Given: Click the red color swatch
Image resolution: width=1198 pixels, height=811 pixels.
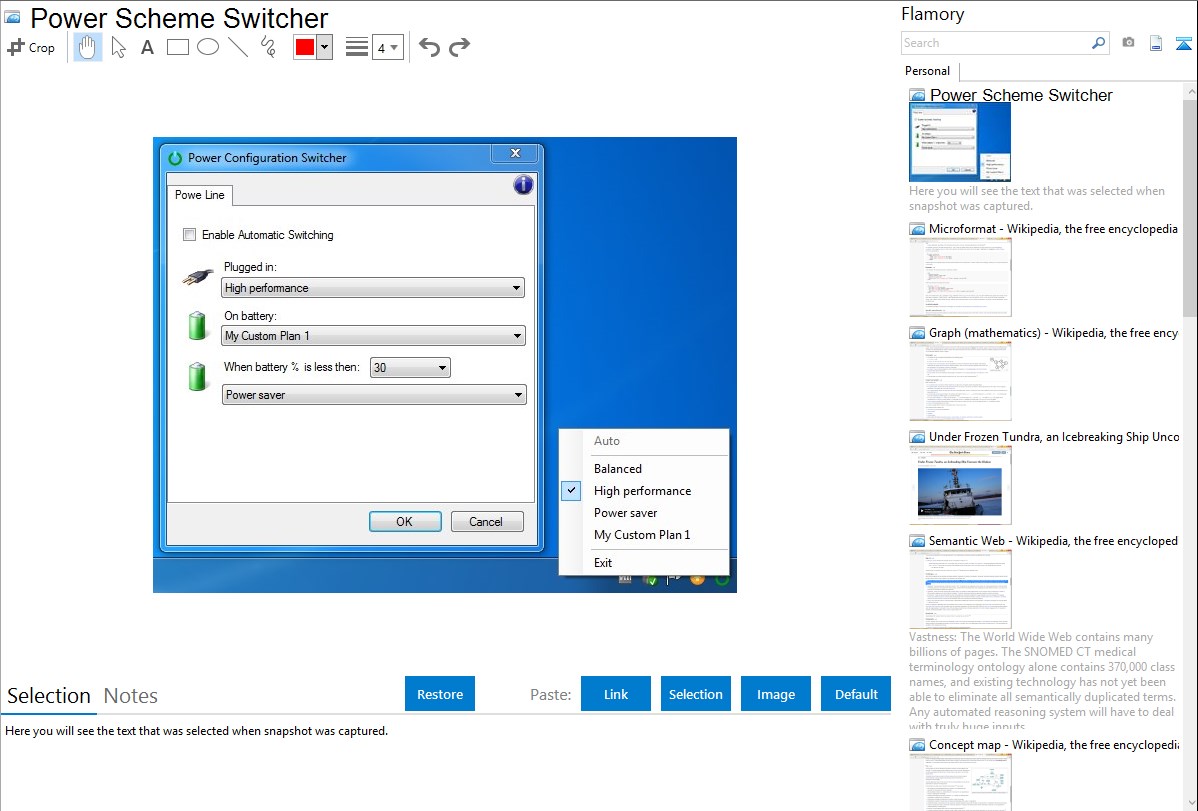Looking at the screenshot, I should coord(305,47).
